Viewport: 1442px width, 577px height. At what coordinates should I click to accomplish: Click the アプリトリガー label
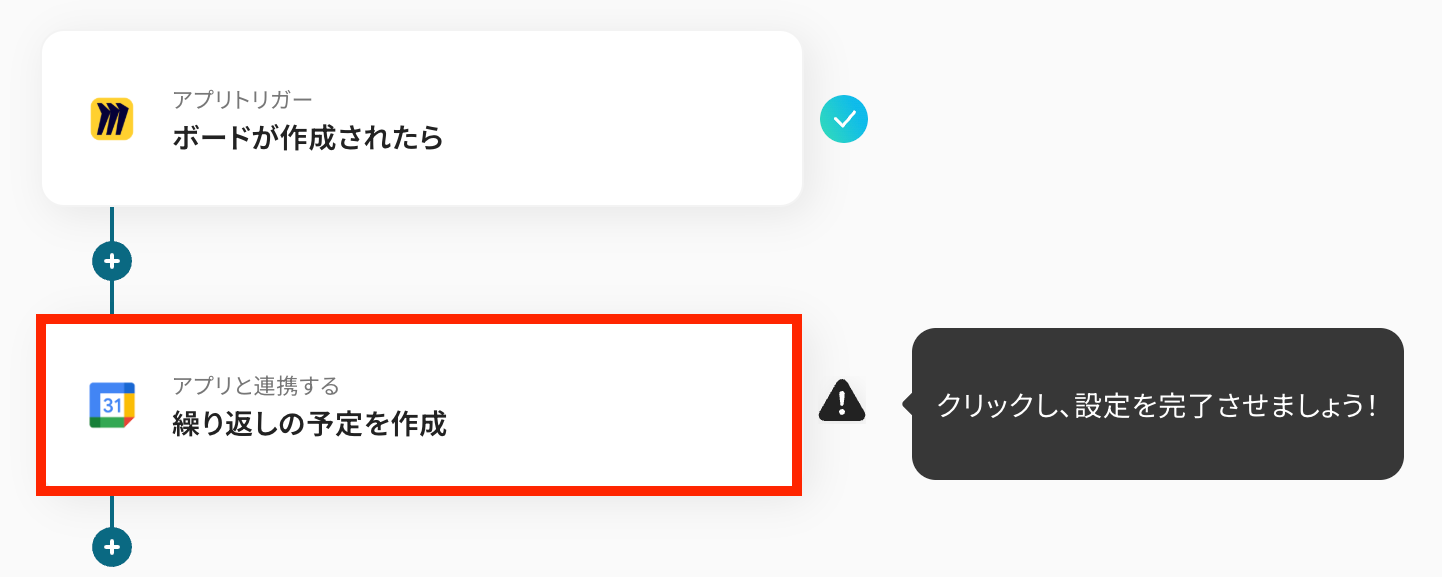click(243, 99)
